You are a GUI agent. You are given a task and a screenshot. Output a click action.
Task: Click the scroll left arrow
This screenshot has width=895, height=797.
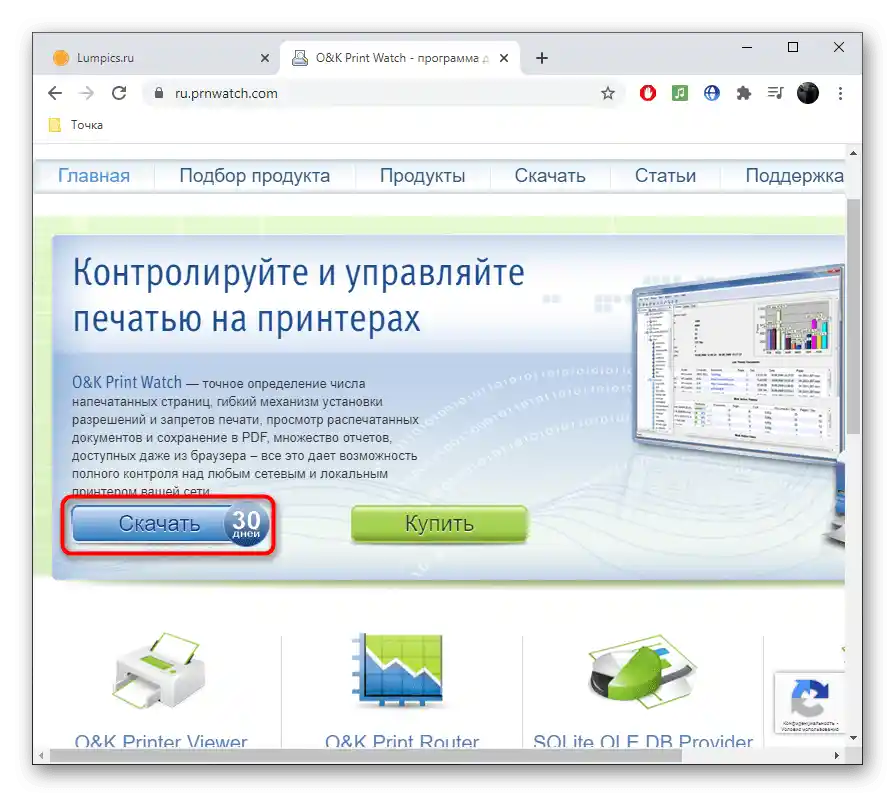click(41, 756)
